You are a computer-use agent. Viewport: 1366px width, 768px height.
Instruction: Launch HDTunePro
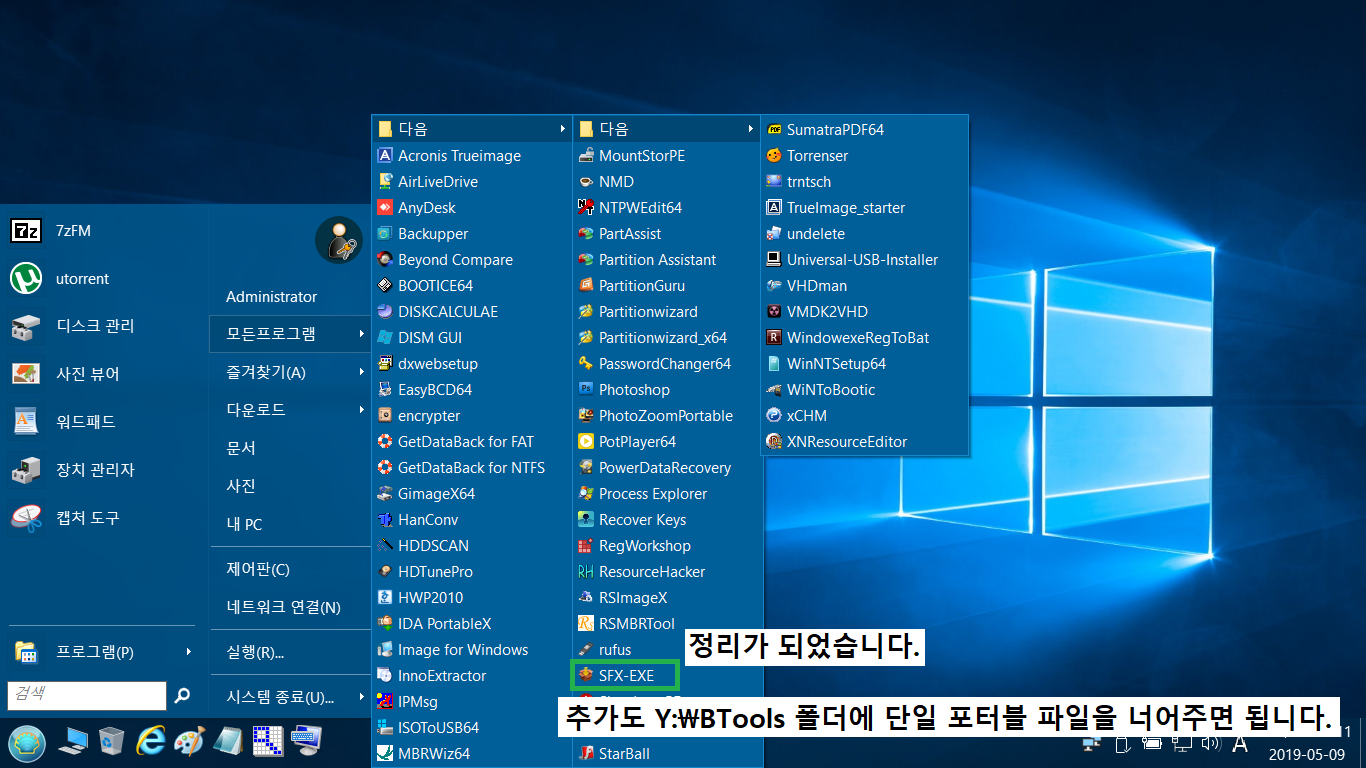coord(471,572)
